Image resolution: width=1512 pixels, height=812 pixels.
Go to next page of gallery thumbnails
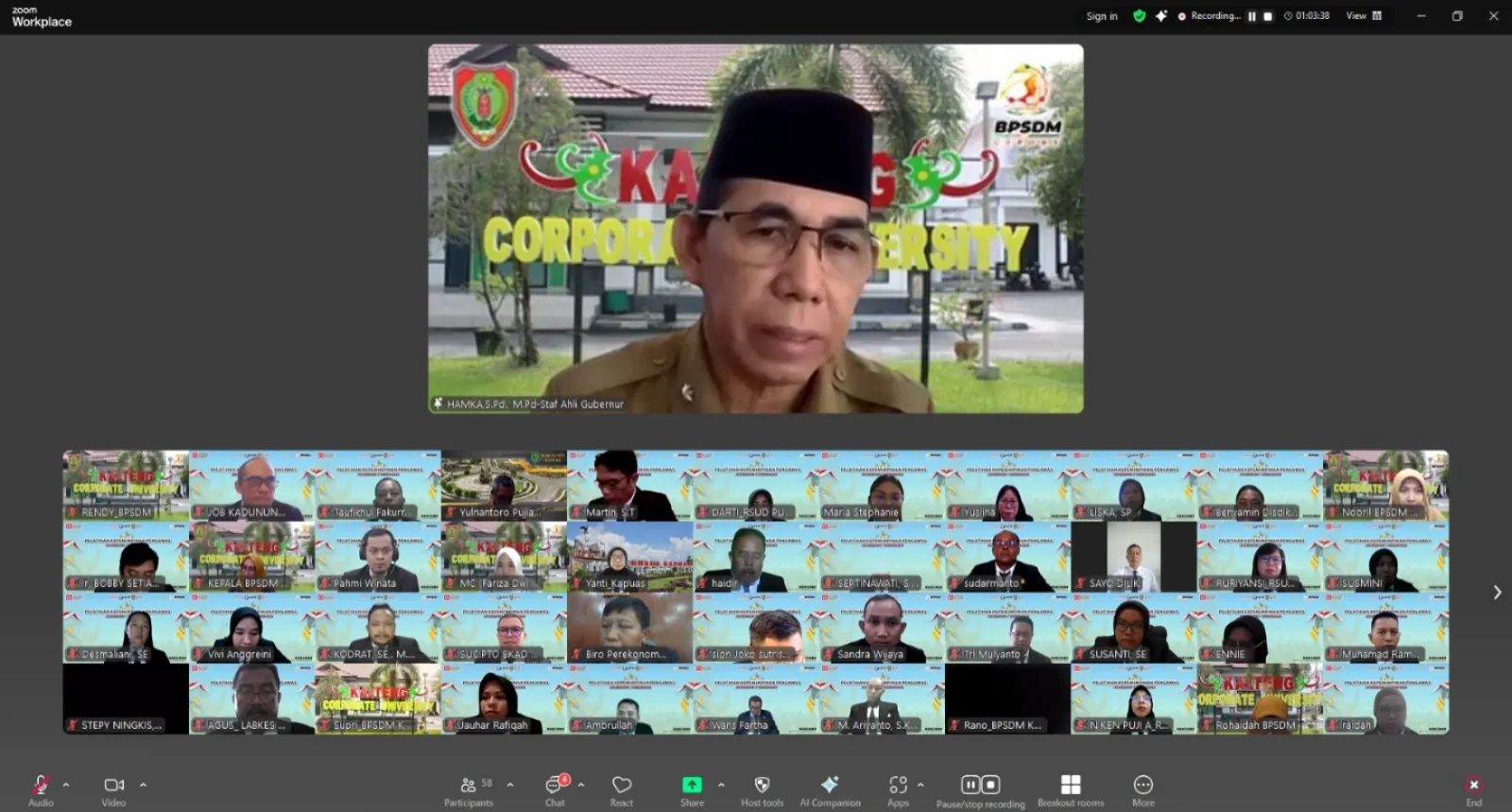pos(1497,593)
